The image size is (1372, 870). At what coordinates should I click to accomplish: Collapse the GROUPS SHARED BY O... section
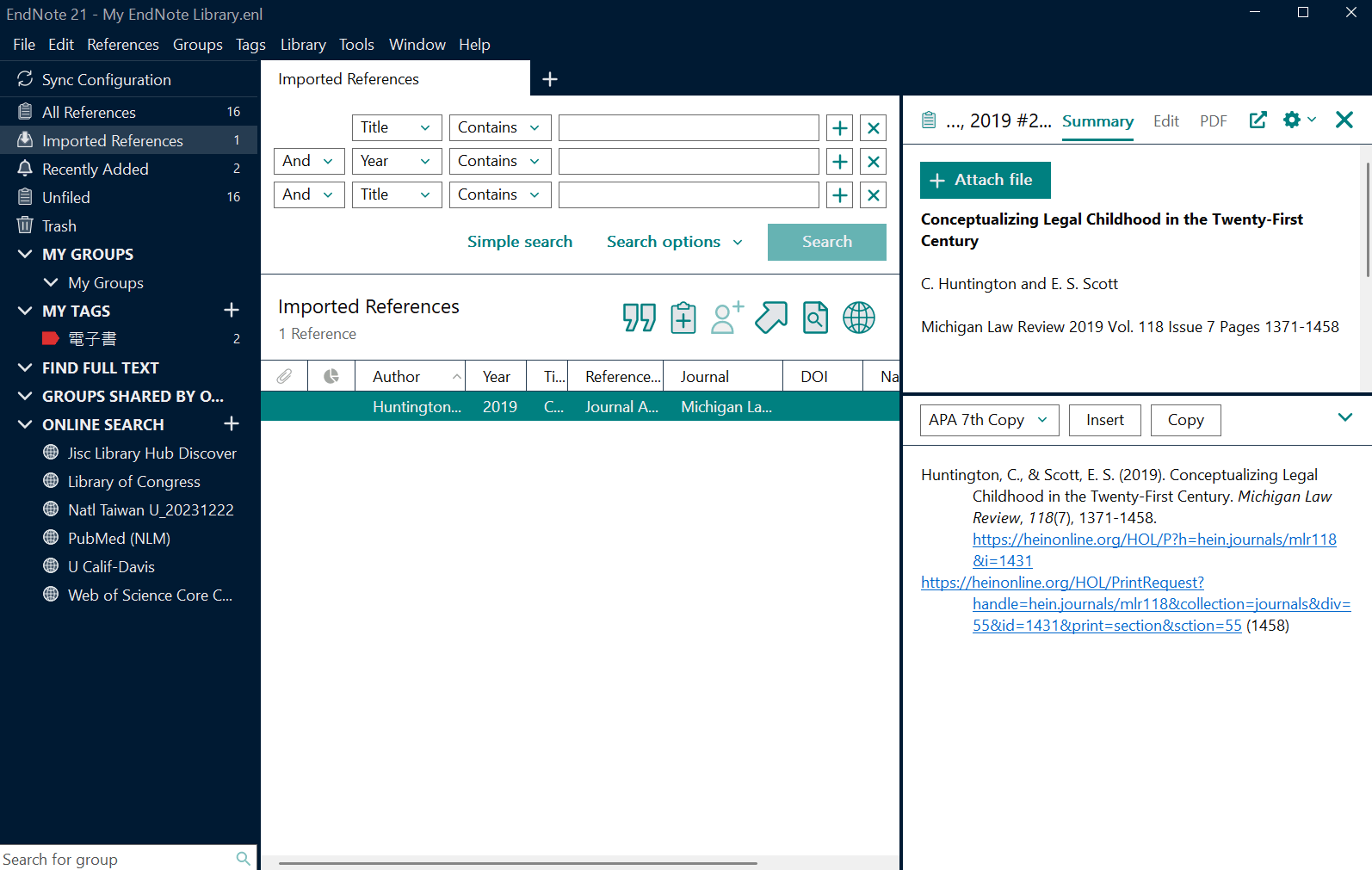25,396
